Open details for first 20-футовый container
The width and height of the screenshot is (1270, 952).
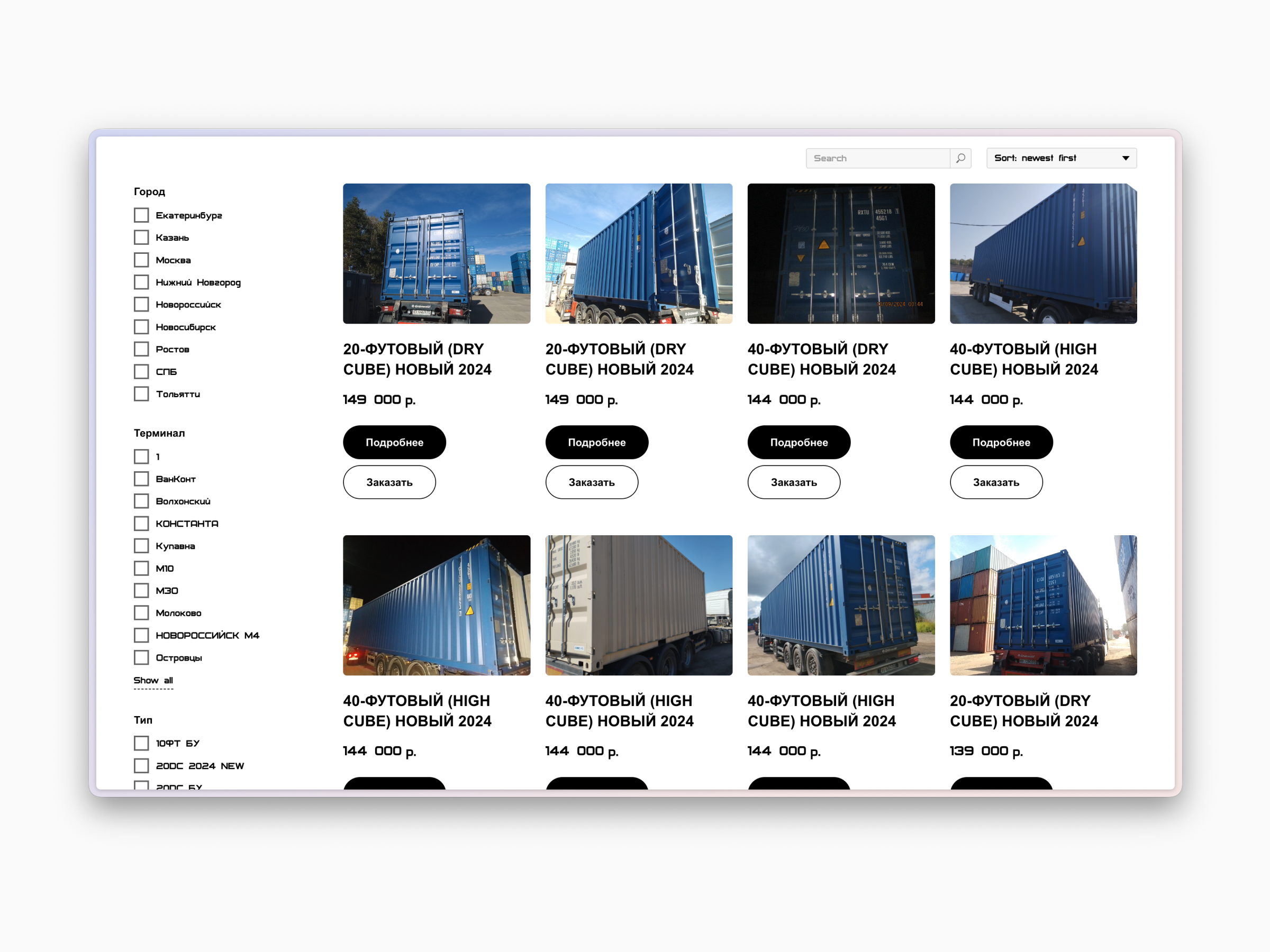(x=394, y=443)
